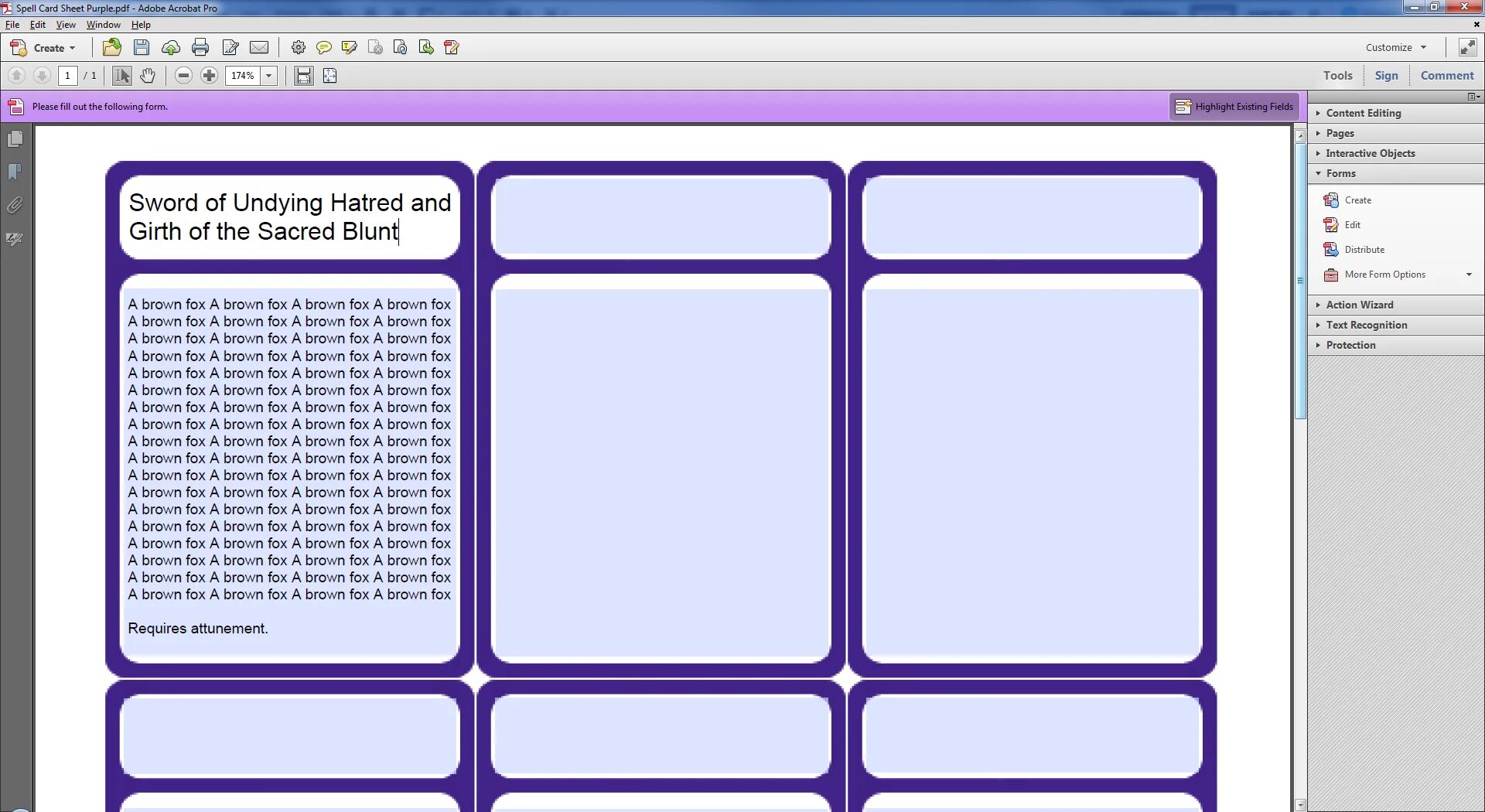
Task: Choose the Select tool cursor icon
Action: [x=121, y=76]
